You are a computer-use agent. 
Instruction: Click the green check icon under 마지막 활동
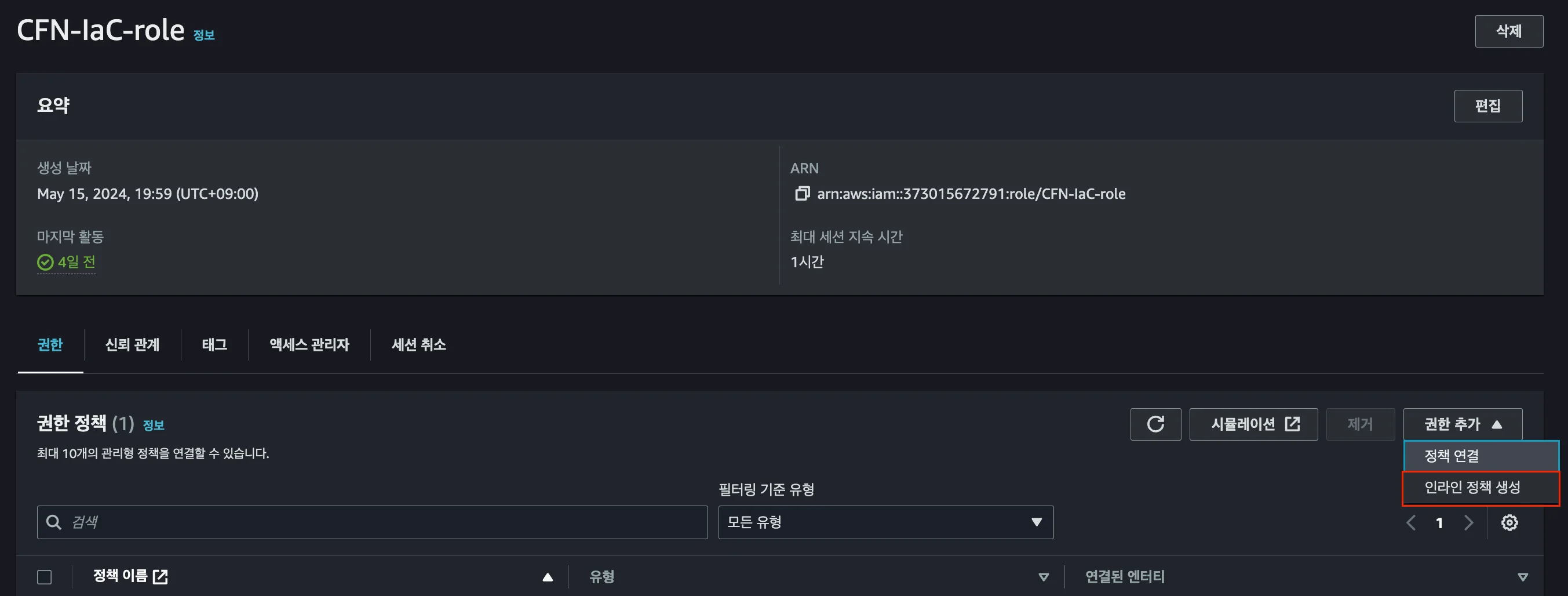(45, 262)
